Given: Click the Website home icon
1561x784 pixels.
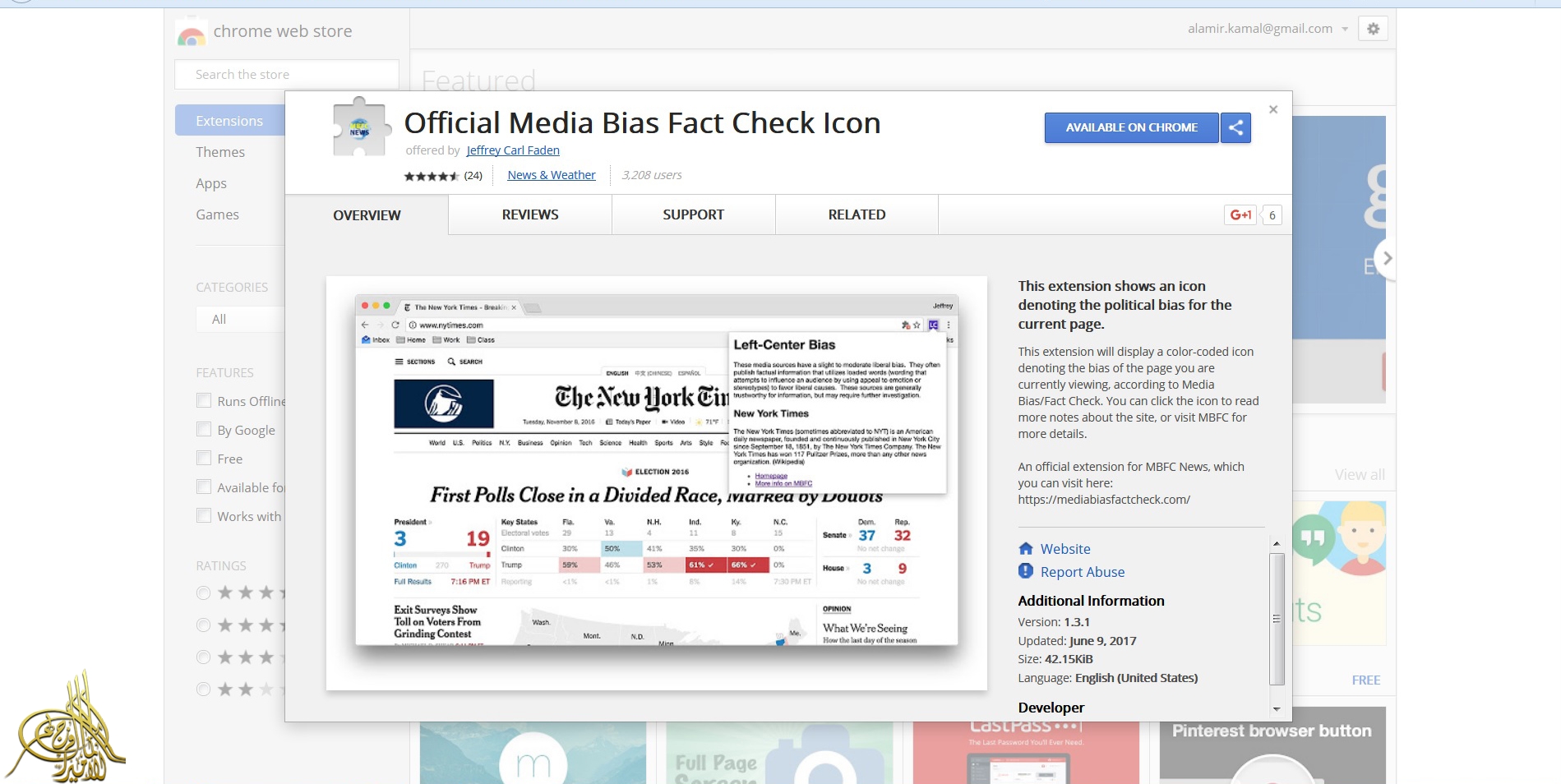Looking at the screenshot, I should tap(1026, 548).
